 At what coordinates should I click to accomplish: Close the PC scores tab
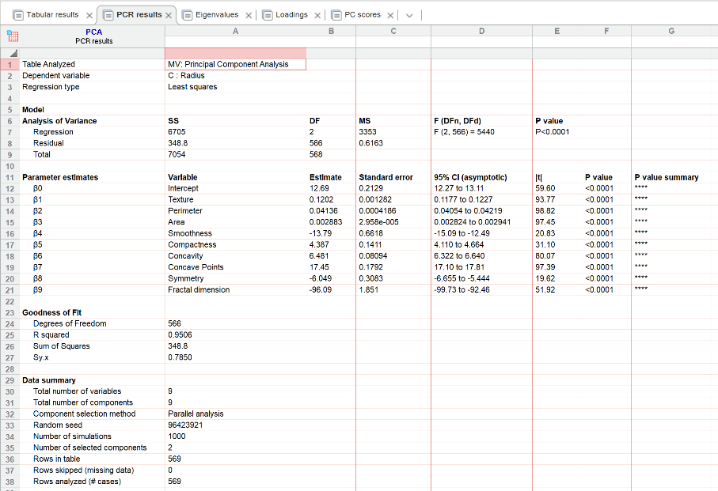[x=390, y=16]
